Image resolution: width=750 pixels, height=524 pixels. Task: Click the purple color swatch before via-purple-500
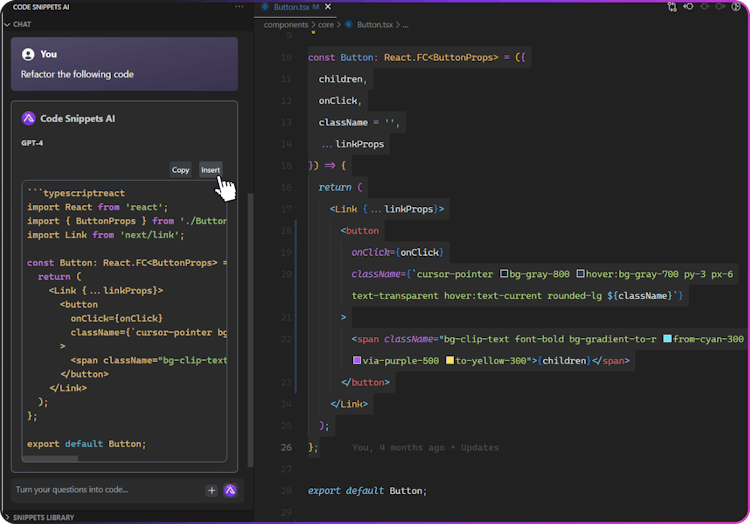[357, 360]
